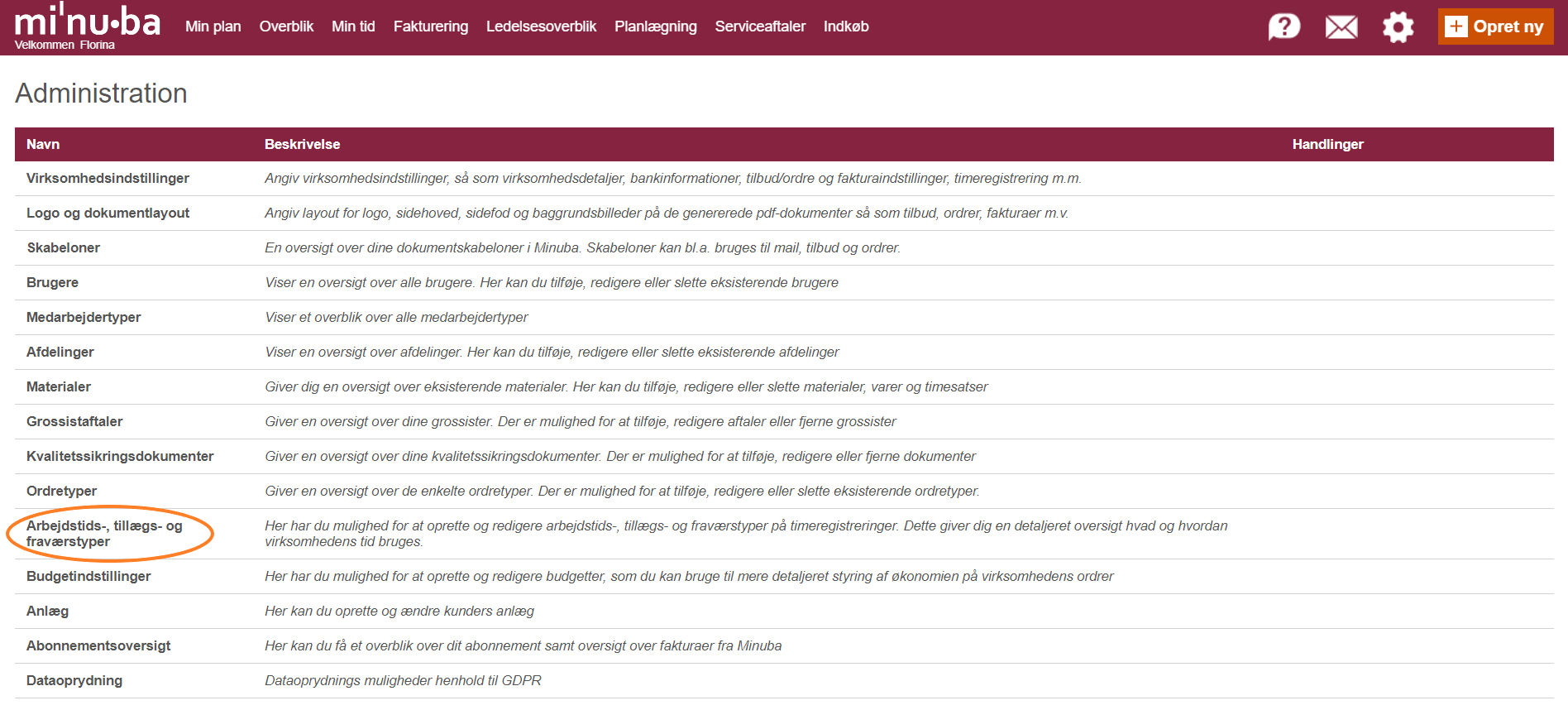
Task: Open Logo og dokumentlayout
Action: pyautogui.click(x=108, y=213)
